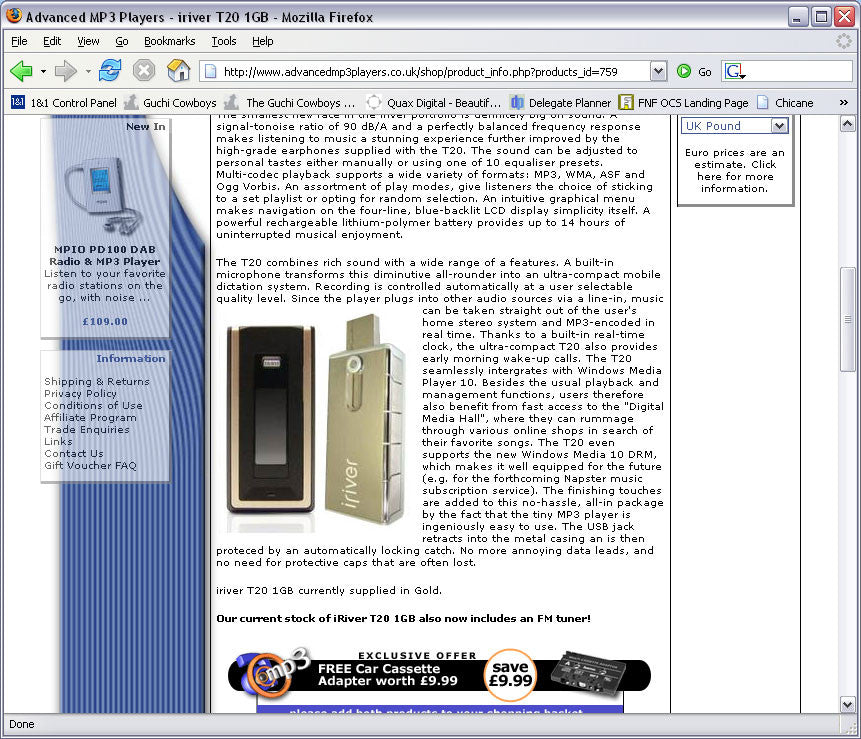Expand the UK Pound currency dropdown
861x739 pixels.
(x=779, y=126)
